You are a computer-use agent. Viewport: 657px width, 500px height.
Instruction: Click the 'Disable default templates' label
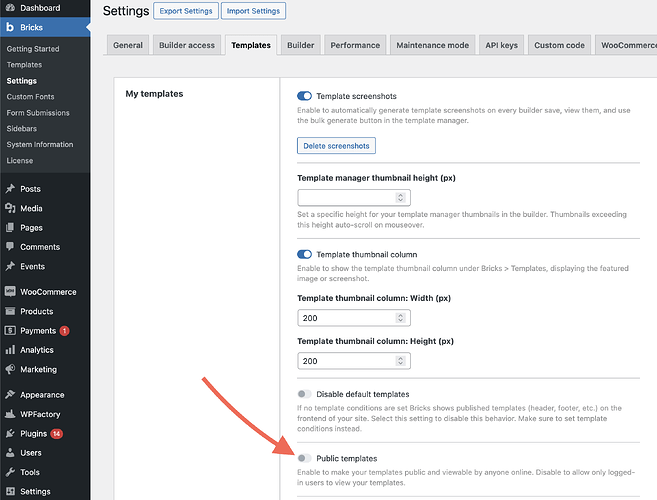(362, 394)
